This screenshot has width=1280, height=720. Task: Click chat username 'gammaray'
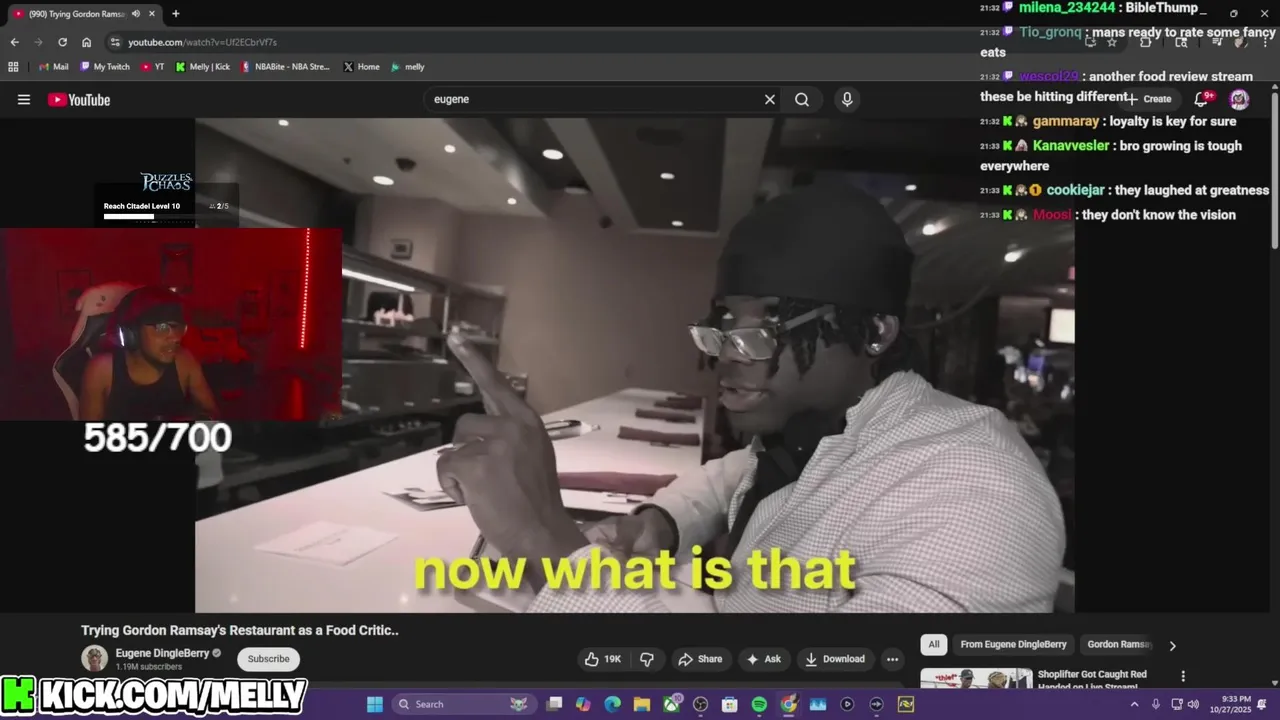tap(1065, 121)
